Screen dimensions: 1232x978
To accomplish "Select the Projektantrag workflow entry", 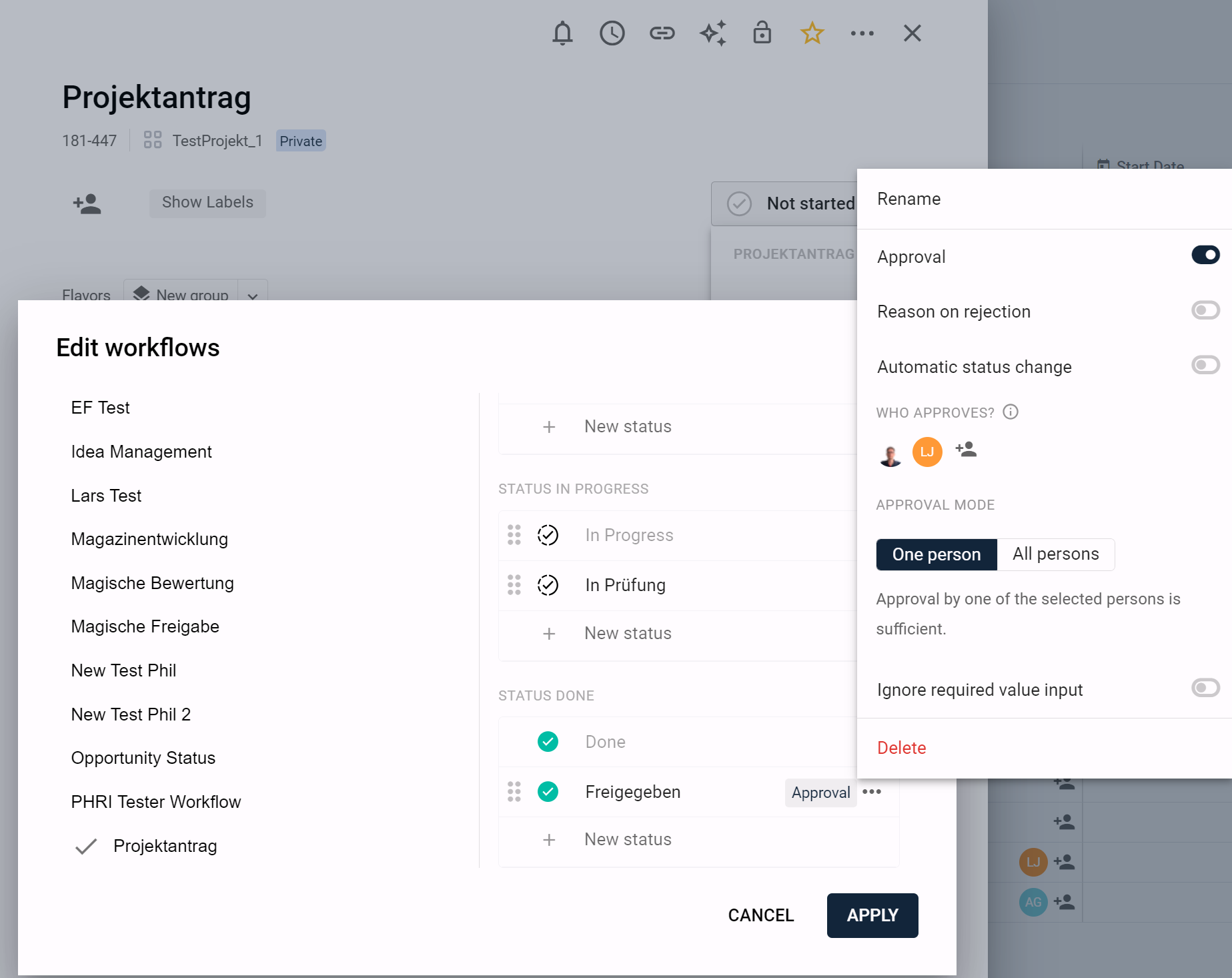I will [x=165, y=846].
